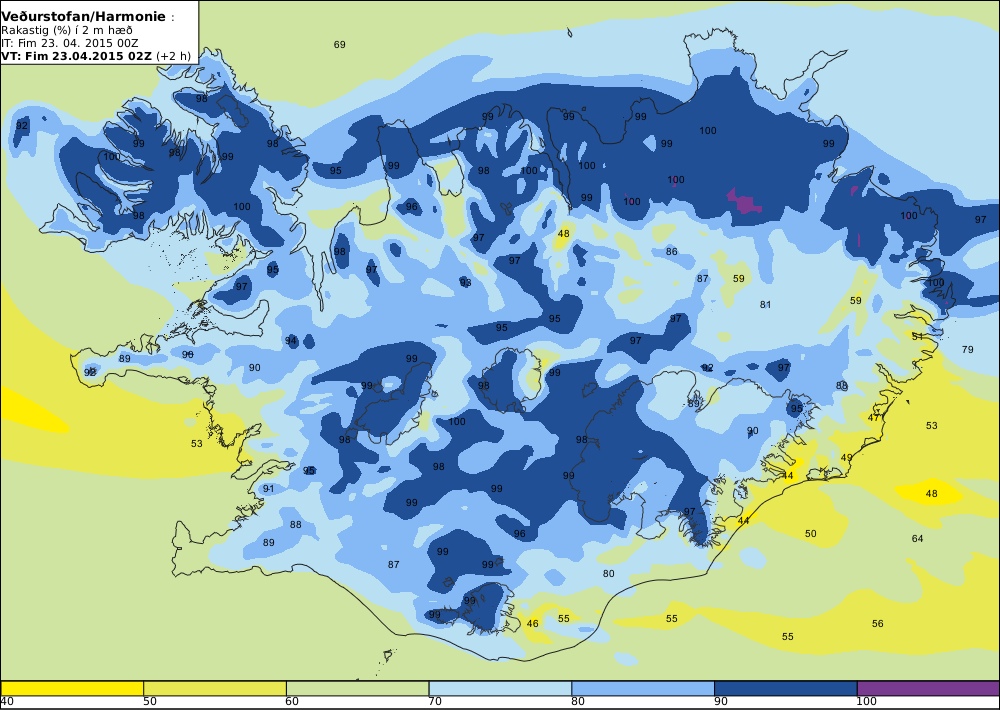Click the humidity value '49' on the map
Screen dimensions: 1000x710
846,458
